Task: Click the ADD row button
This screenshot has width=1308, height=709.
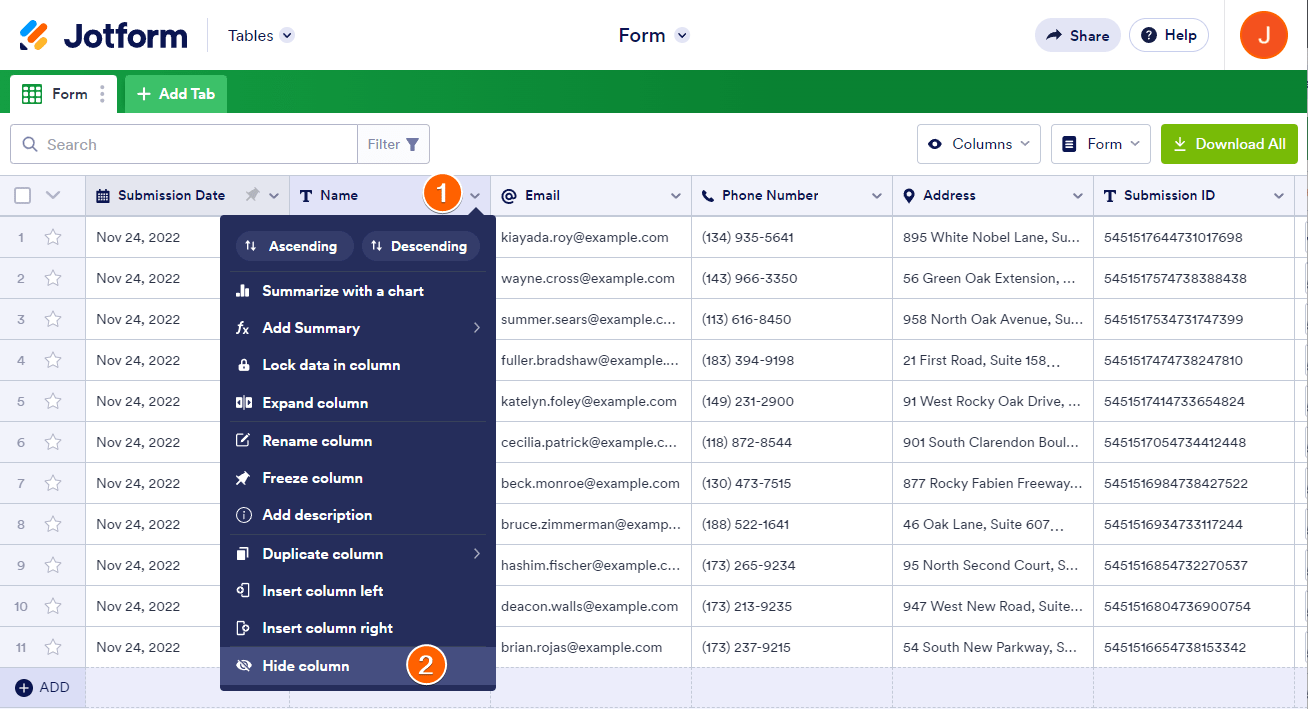Action: tap(43, 688)
